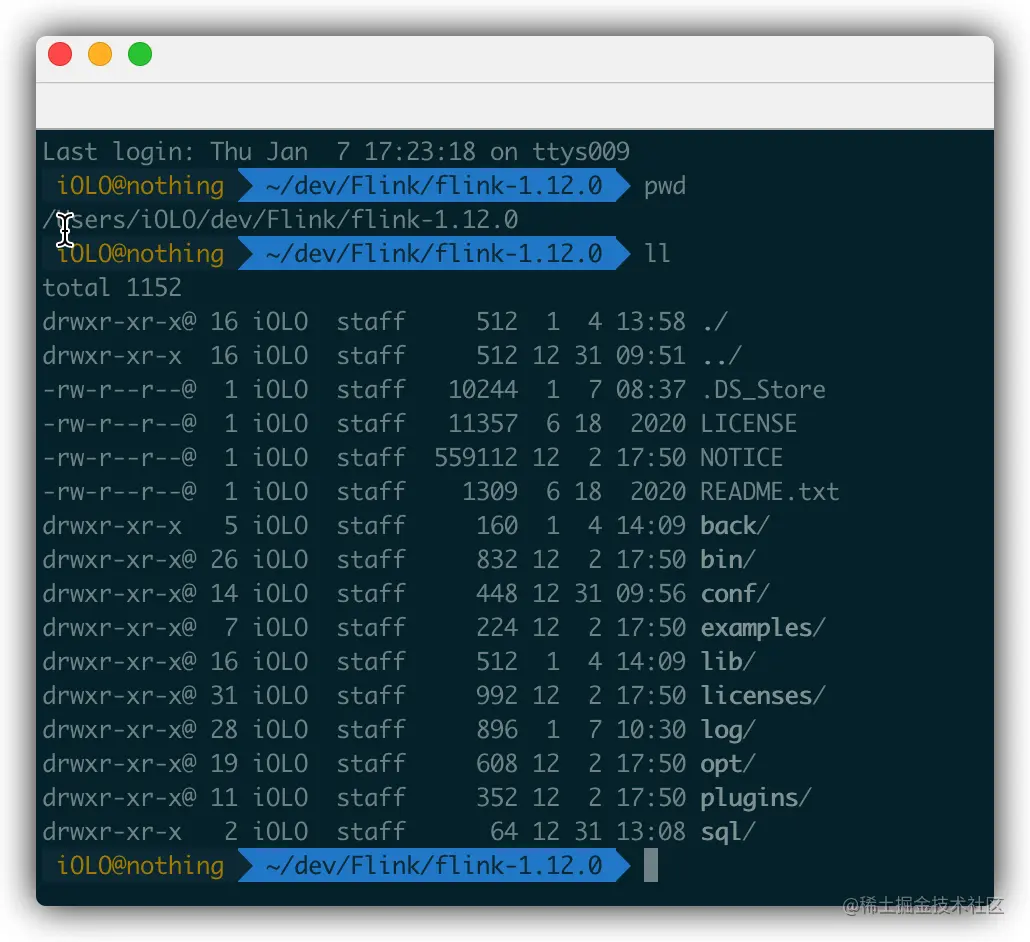This screenshot has width=1030, height=942.
Task: Click the plugins/ directory name
Action: (x=756, y=799)
